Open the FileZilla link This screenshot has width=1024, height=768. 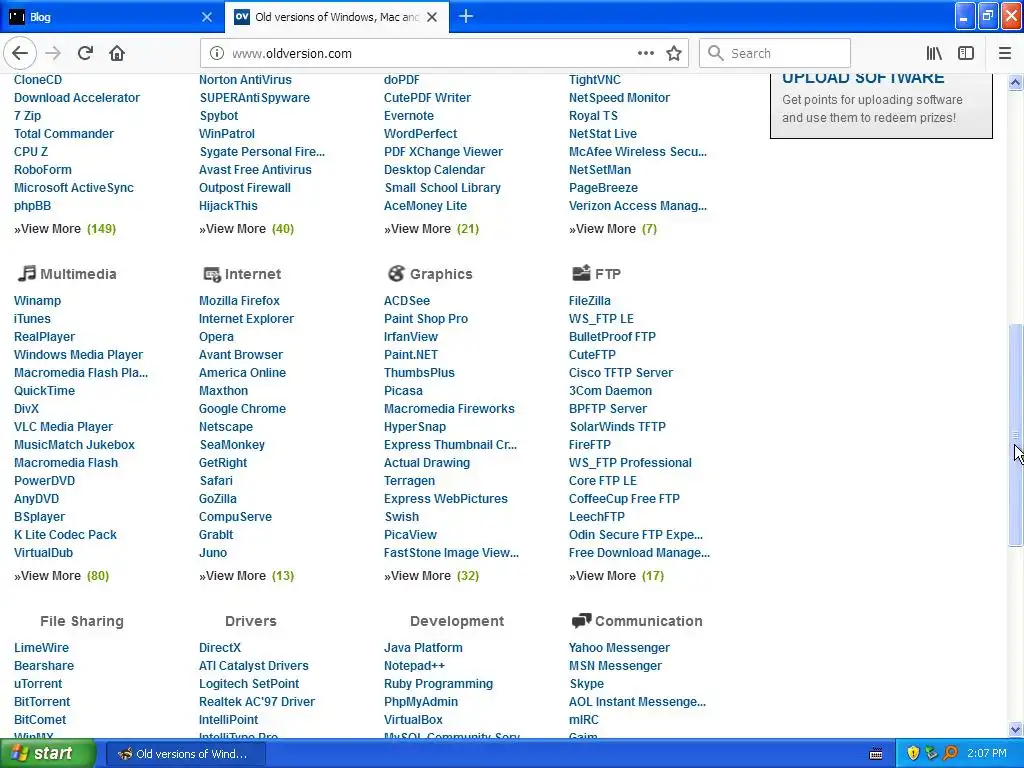coord(590,300)
